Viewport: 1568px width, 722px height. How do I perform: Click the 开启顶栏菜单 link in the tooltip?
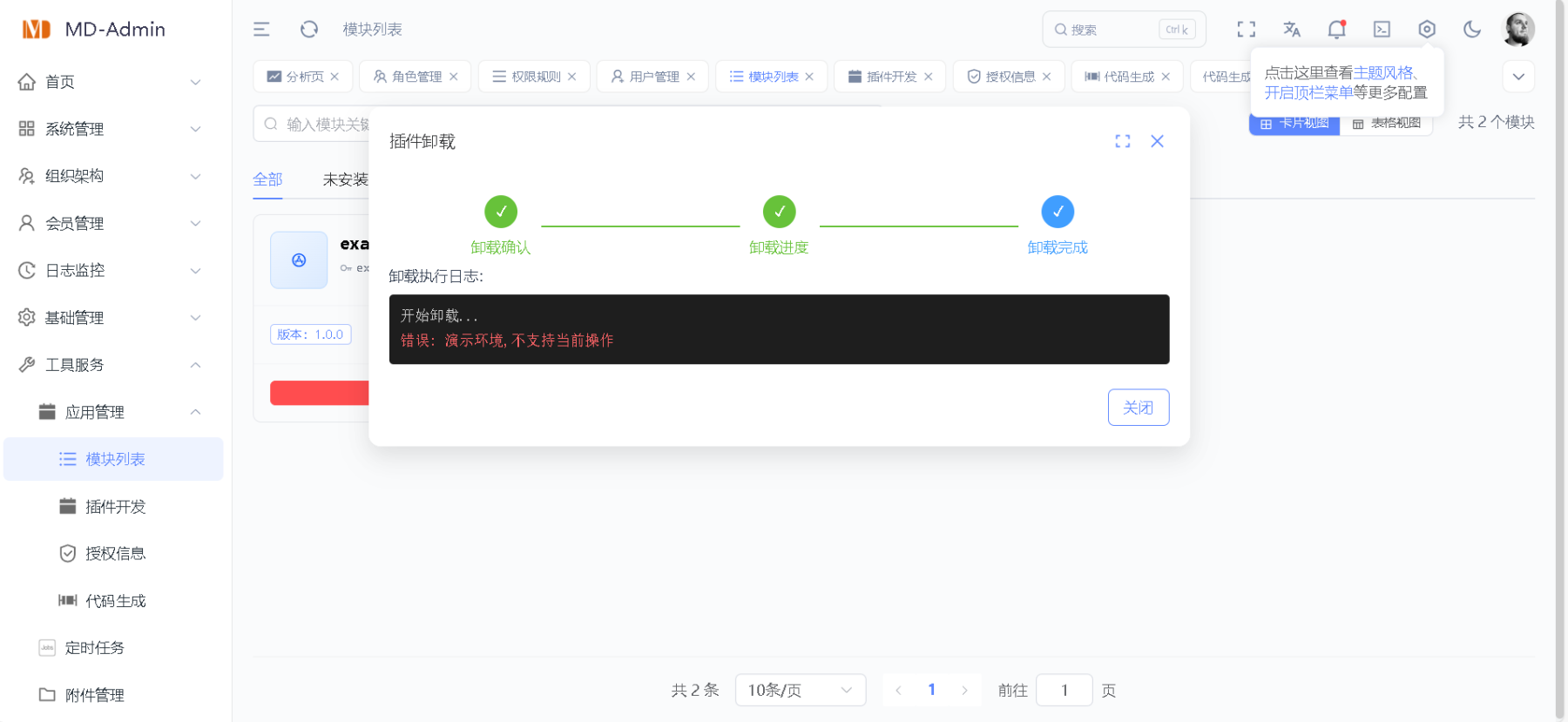[x=1308, y=92]
